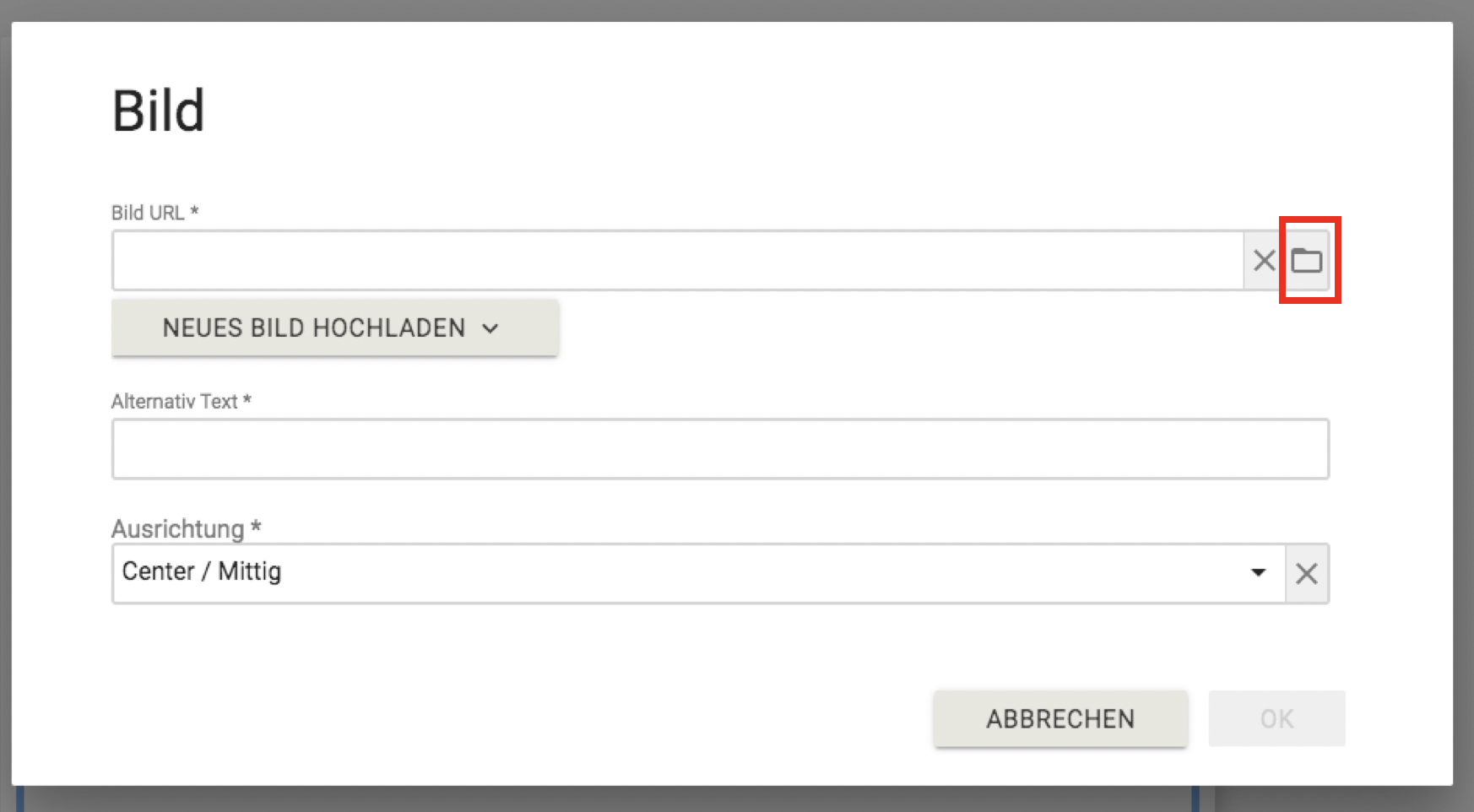1474x812 pixels.
Task: Focus the Alternativ Text input field
Action: click(720, 449)
